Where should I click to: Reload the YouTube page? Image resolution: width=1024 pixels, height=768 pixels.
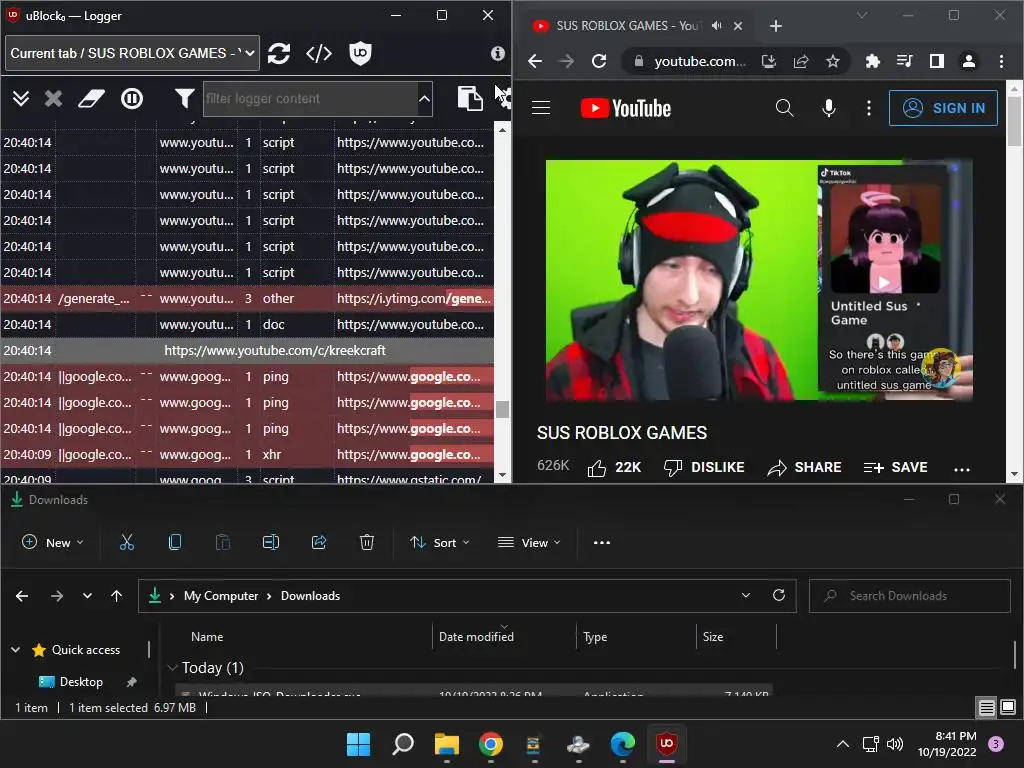coord(599,61)
